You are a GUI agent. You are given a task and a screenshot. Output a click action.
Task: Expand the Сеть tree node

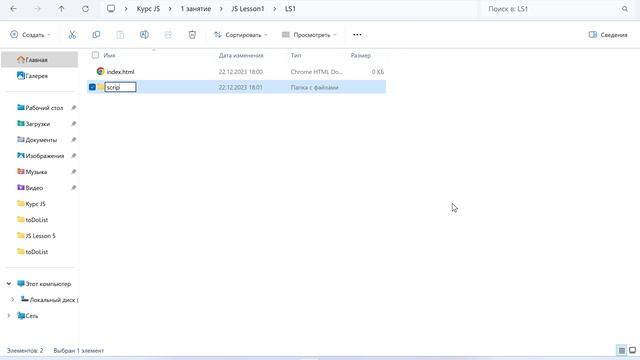(x=9, y=316)
